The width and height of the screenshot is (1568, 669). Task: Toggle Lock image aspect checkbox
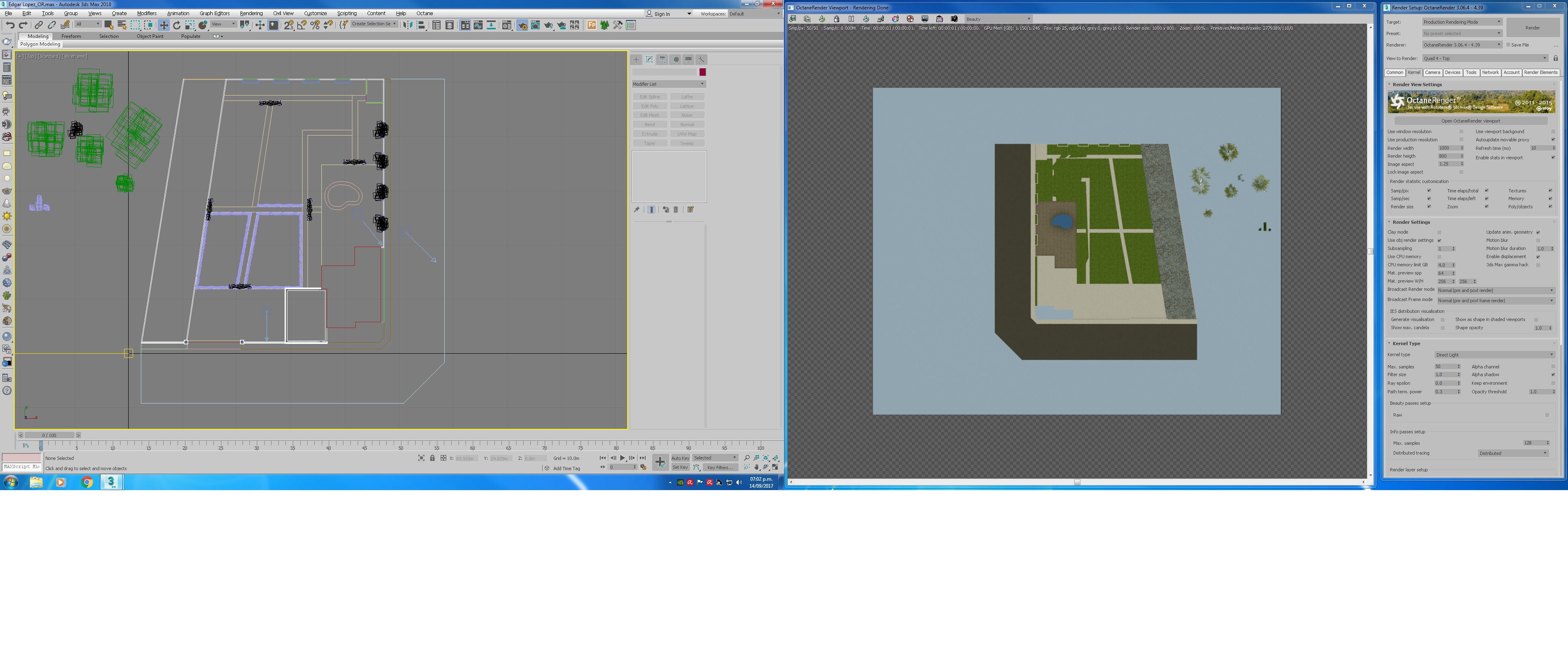tap(1461, 172)
